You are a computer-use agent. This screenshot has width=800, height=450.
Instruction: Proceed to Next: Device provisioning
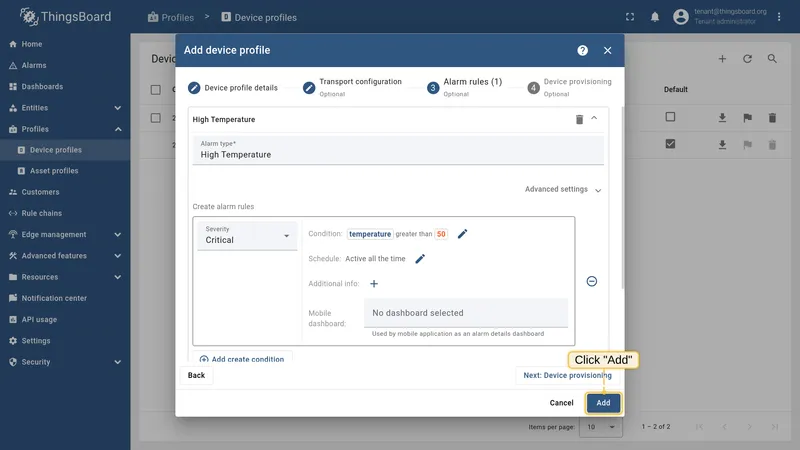pyautogui.click(x=567, y=375)
